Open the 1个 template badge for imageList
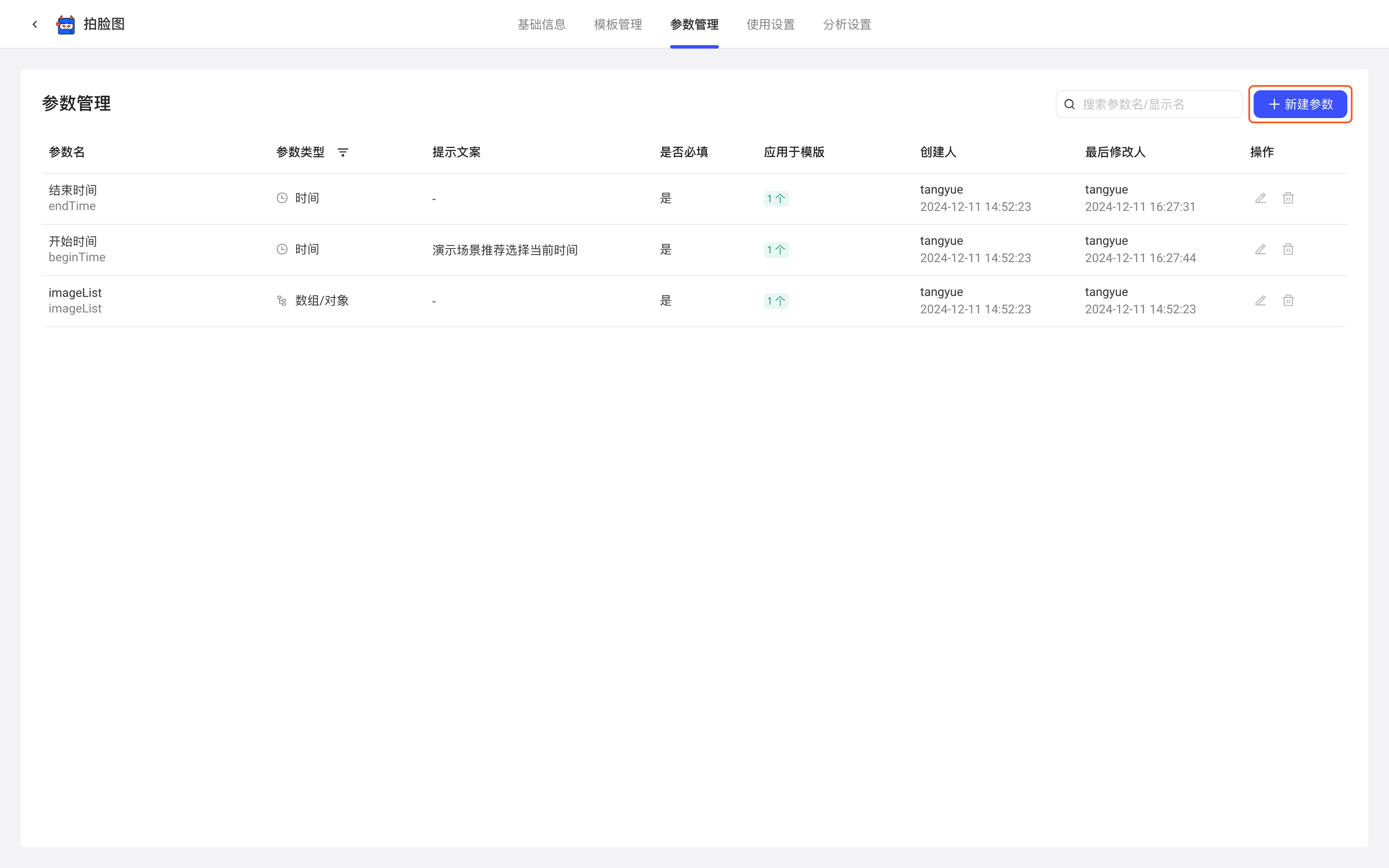Image resolution: width=1389 pixels, height=868 pixels. [776, 301]
